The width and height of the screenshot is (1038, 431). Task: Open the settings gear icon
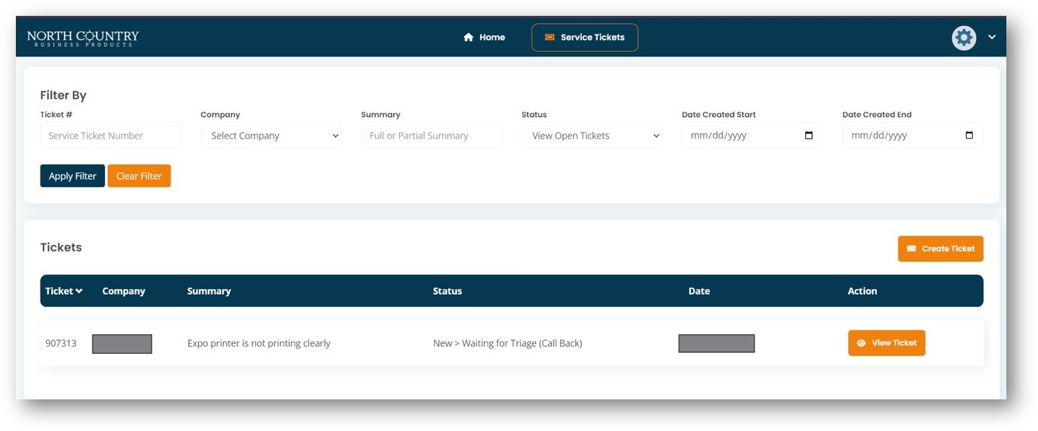point(964,38)
